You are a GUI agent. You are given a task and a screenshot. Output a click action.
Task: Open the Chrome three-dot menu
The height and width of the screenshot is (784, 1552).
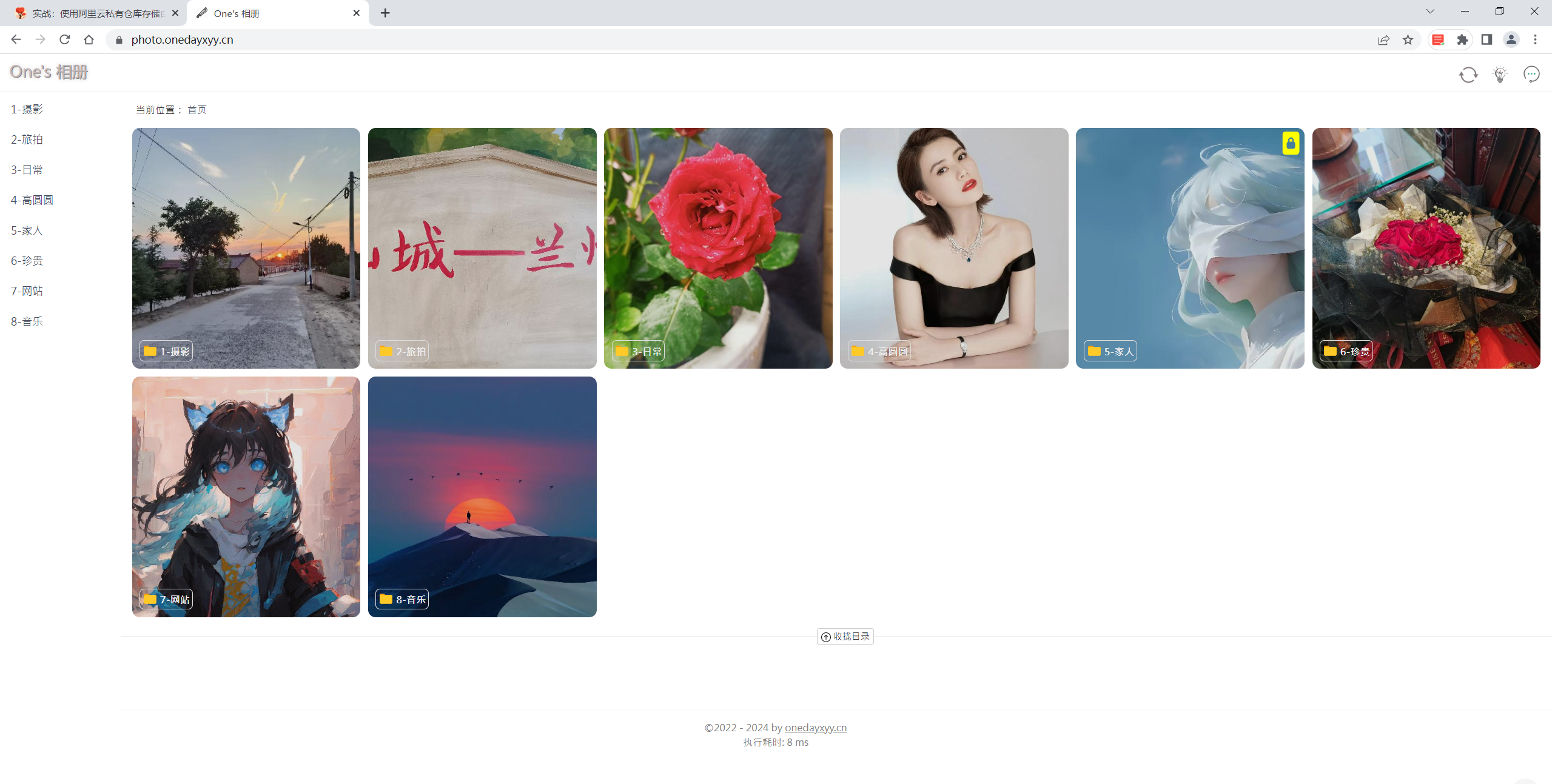click(1535, 40)
